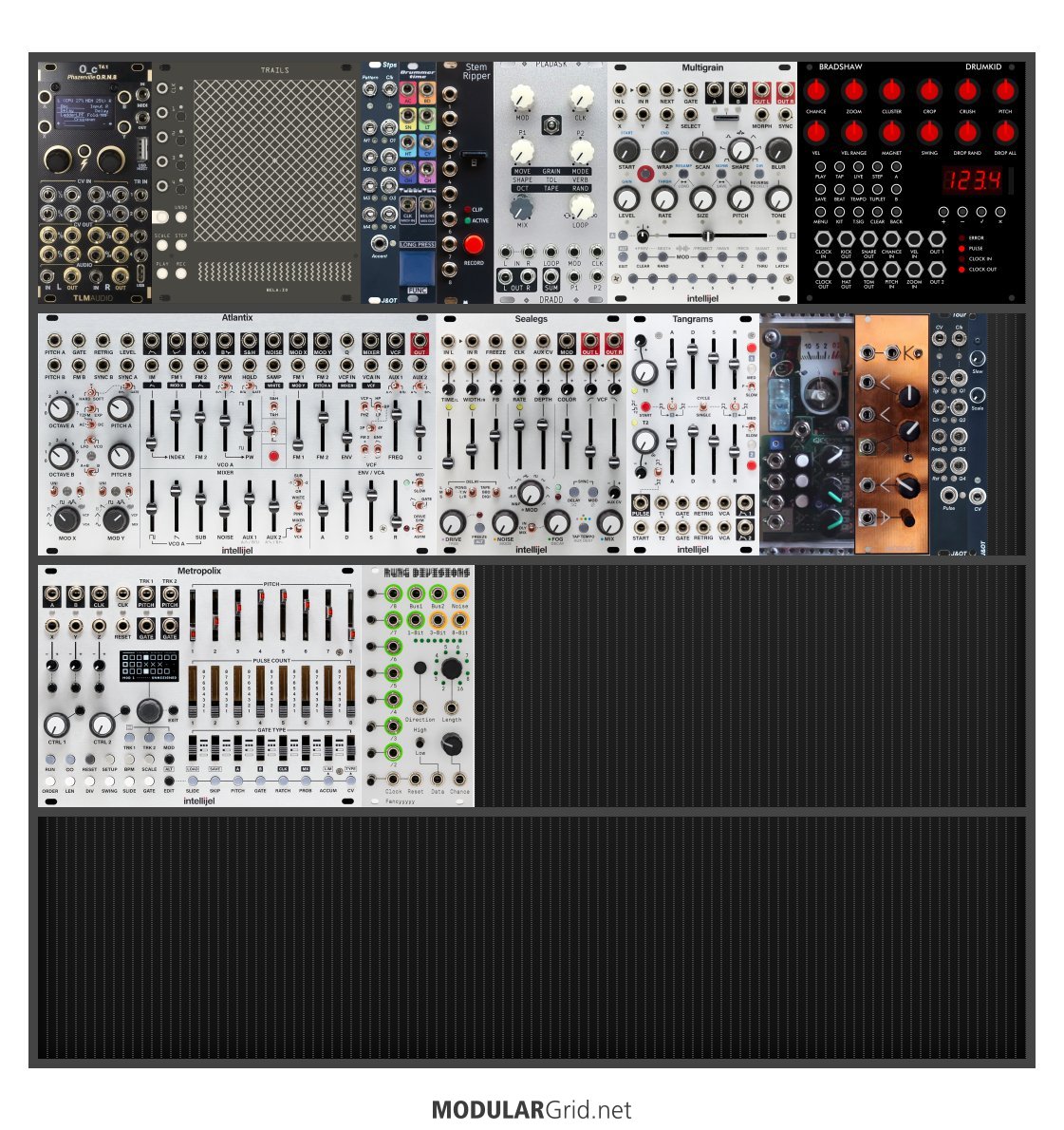1064x1130 pixels.
Task: Click the SWING knob on Drumkid
Action: pyautogui.click(x=929, y=133)
